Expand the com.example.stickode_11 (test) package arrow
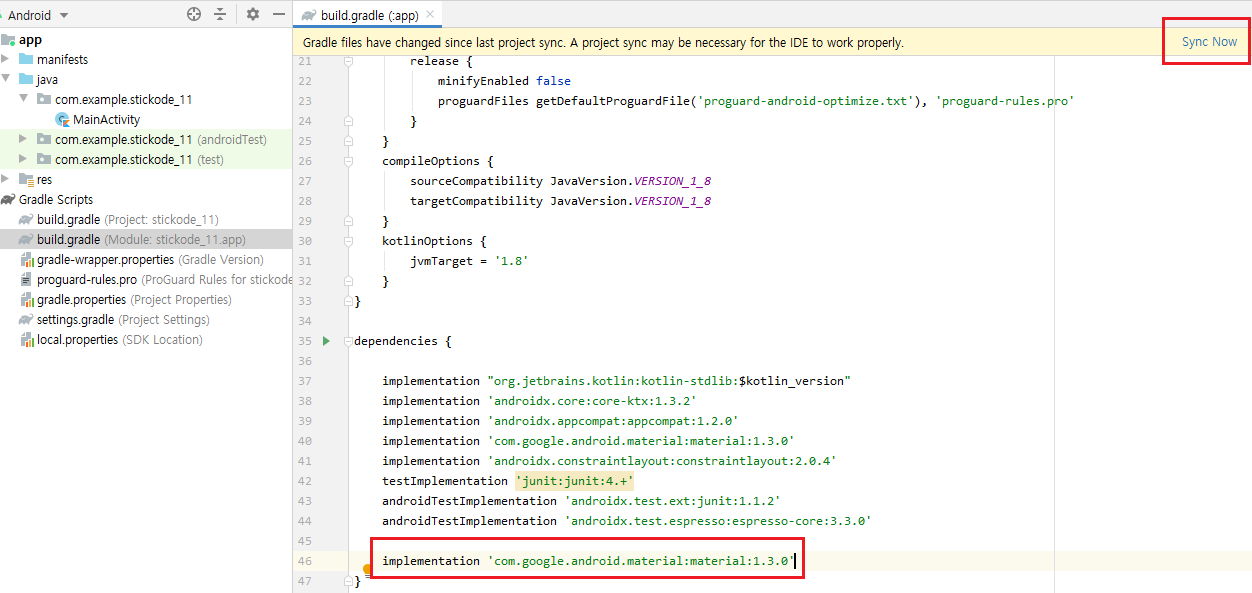 (23, 160)
